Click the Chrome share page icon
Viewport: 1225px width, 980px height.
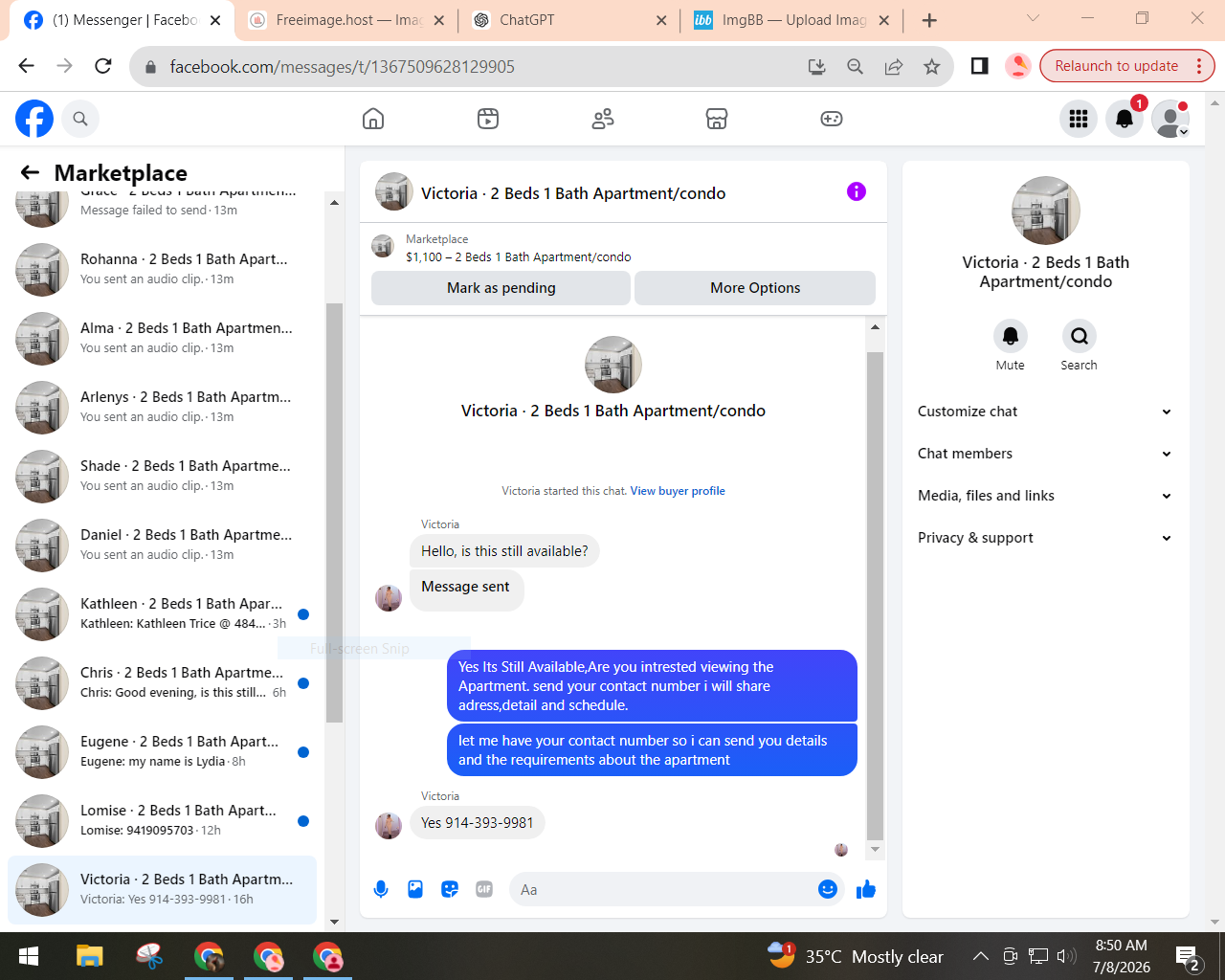(893, 66)
